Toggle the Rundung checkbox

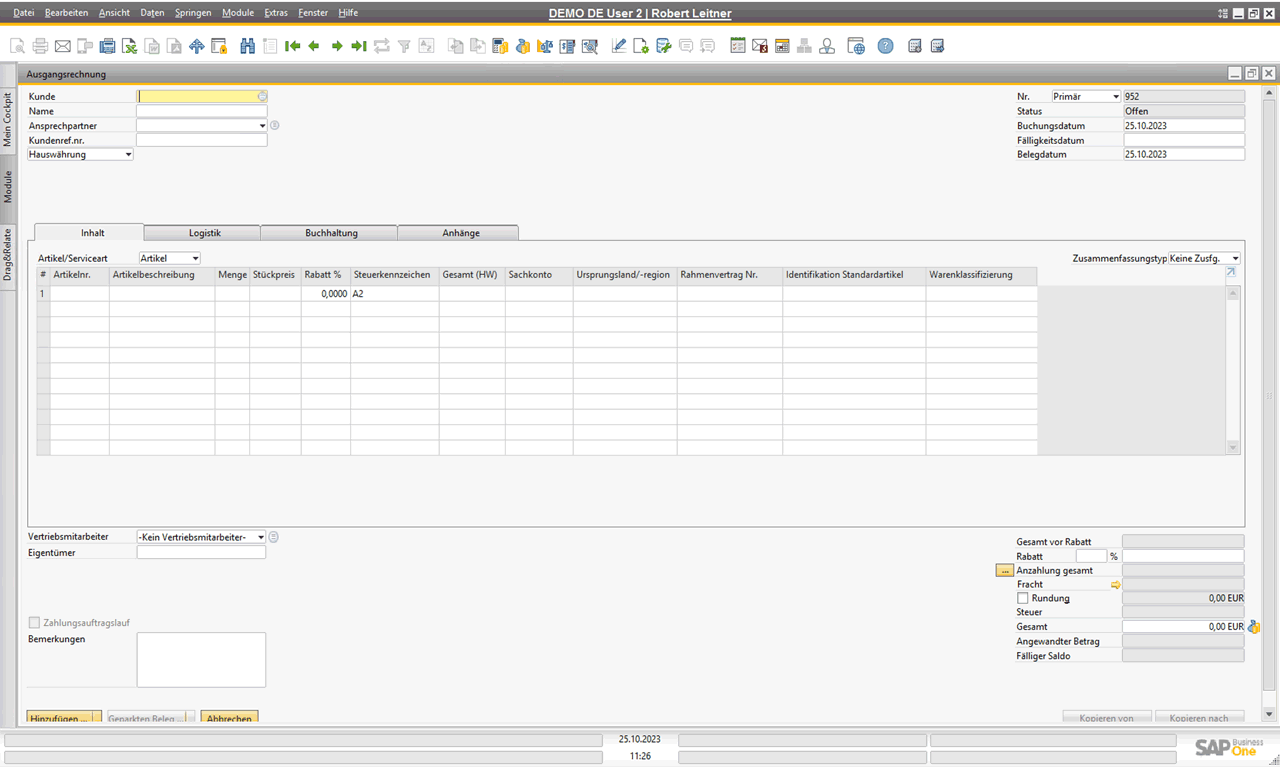coord(1022,598)
